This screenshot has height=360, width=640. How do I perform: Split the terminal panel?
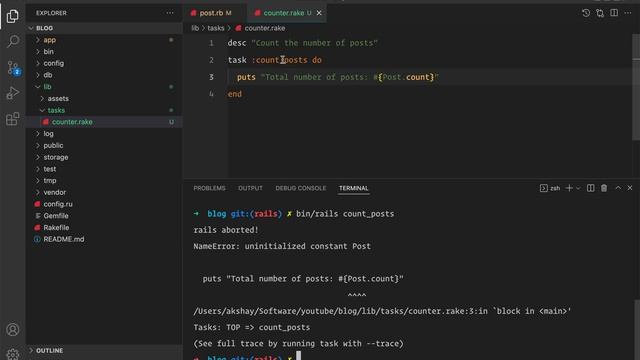coord(591,188)
